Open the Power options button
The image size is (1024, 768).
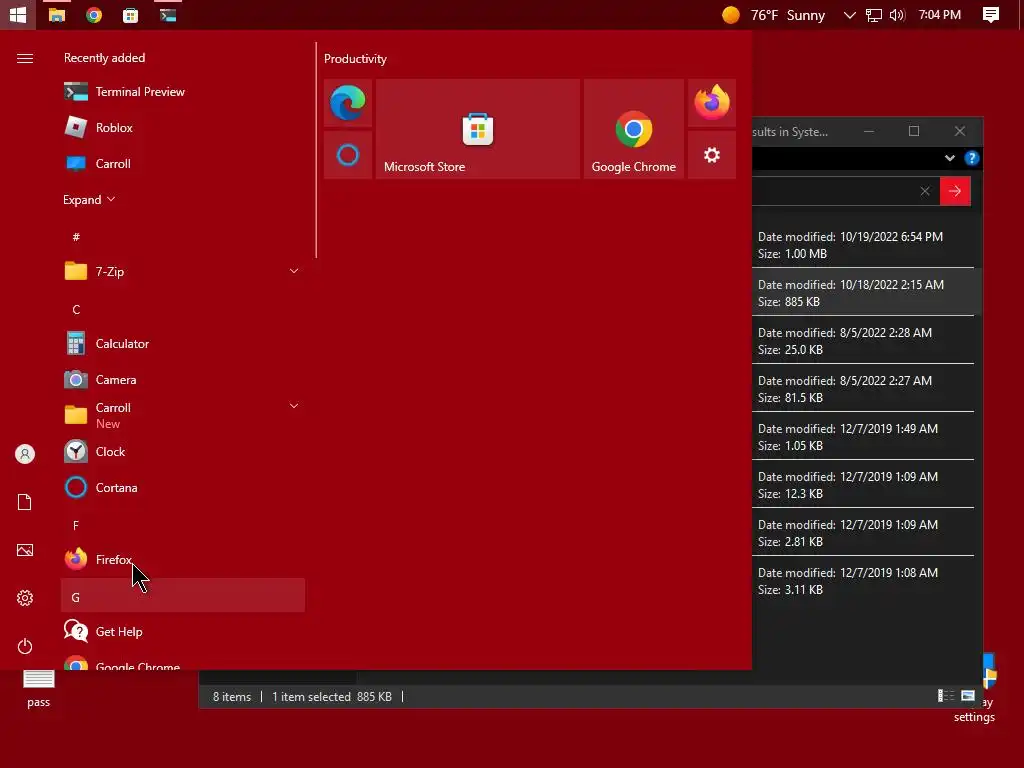(25, 647)
